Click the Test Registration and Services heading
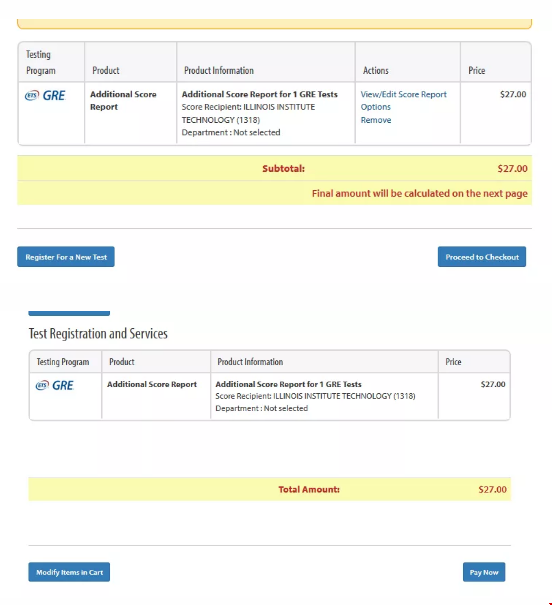 [98, 333]
